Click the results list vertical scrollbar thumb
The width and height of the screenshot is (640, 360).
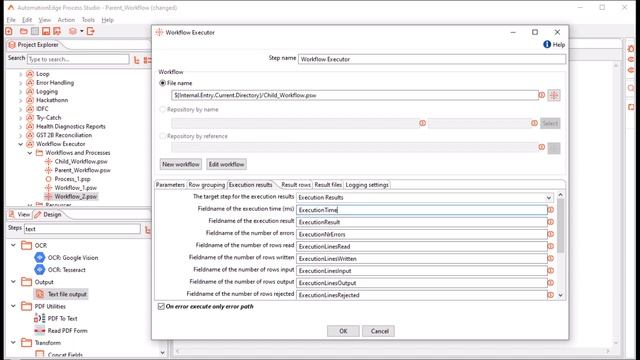[560, 226]
